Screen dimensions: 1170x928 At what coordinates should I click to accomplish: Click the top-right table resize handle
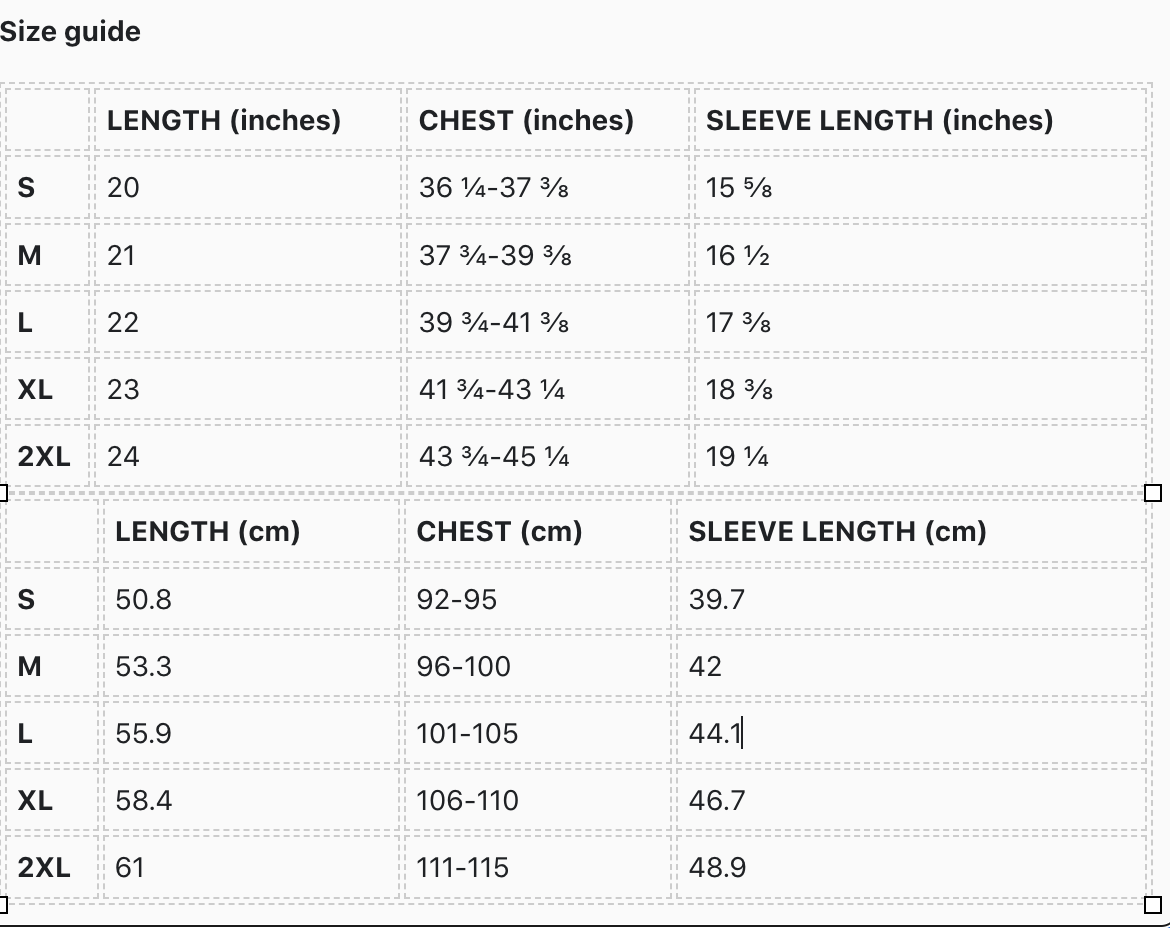click(x=1153, y=493)
